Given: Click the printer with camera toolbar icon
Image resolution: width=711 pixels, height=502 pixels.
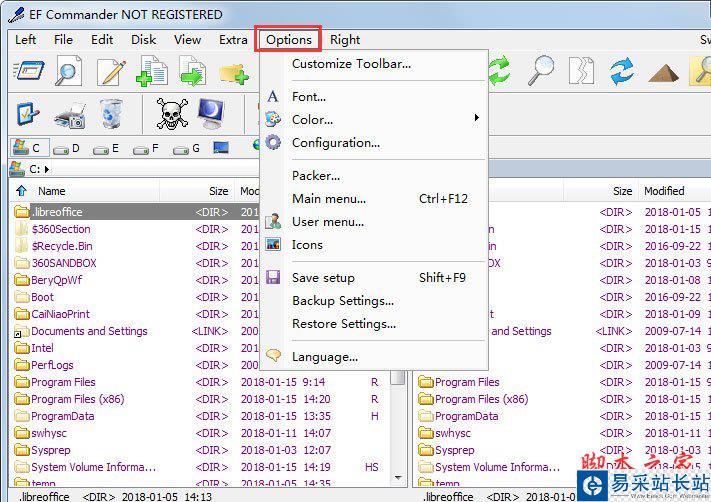Looking at the screenshot, I should tap(70, 115).
